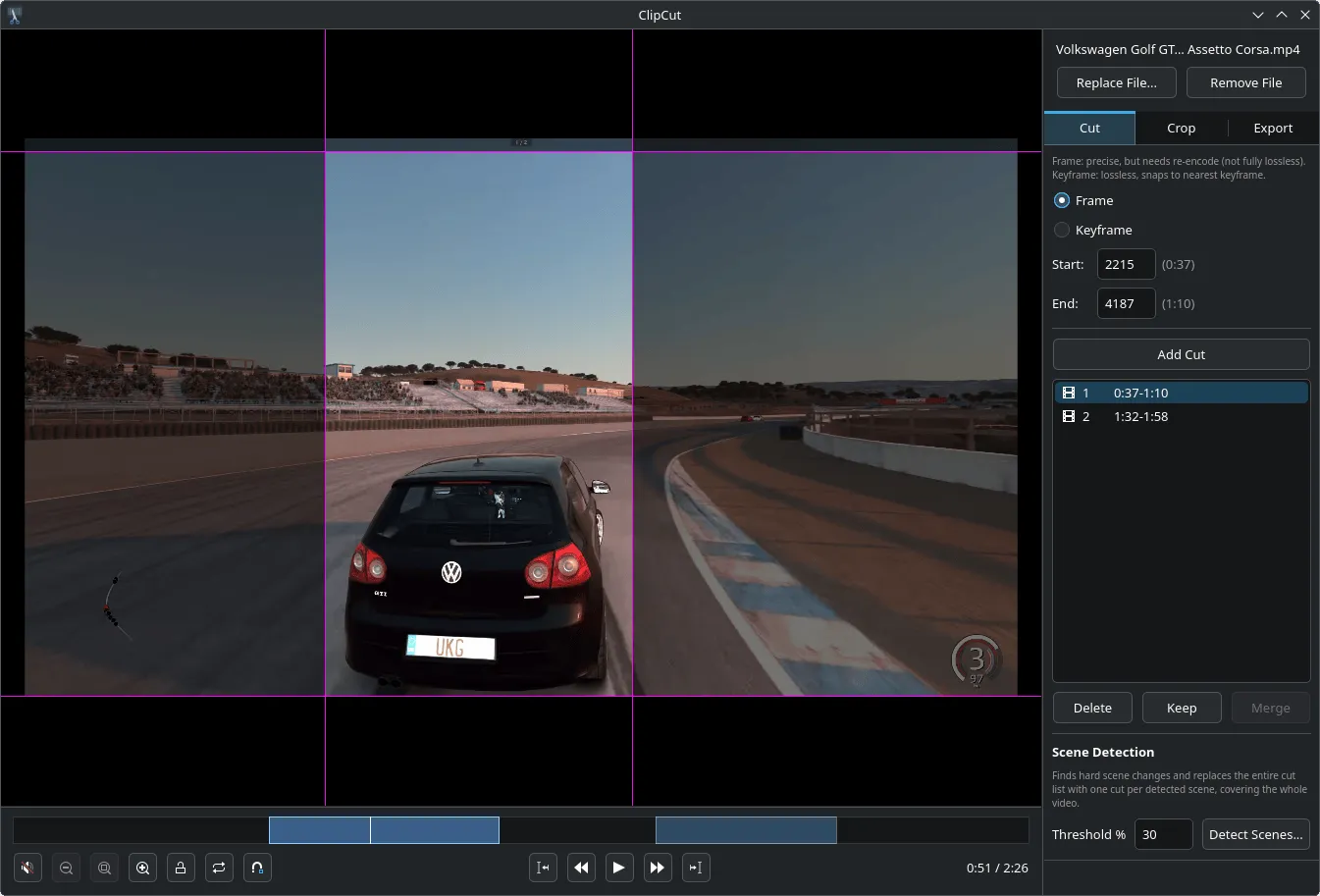Screen dimensions: 1320x896
Task: Click the Remove File button
Action: click(x=1246, y=82)
